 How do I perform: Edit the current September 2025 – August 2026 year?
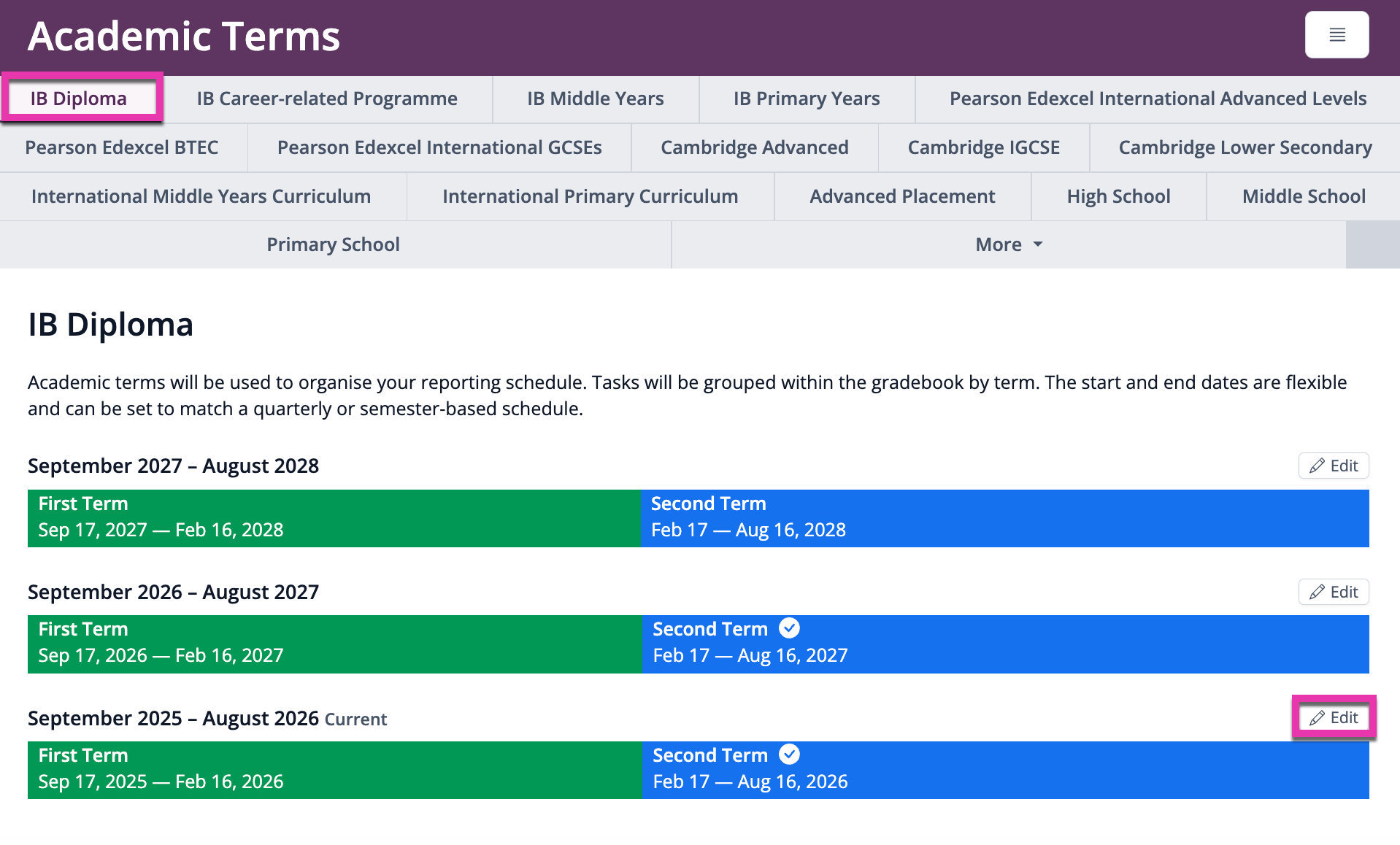[x=1334, y=717]
